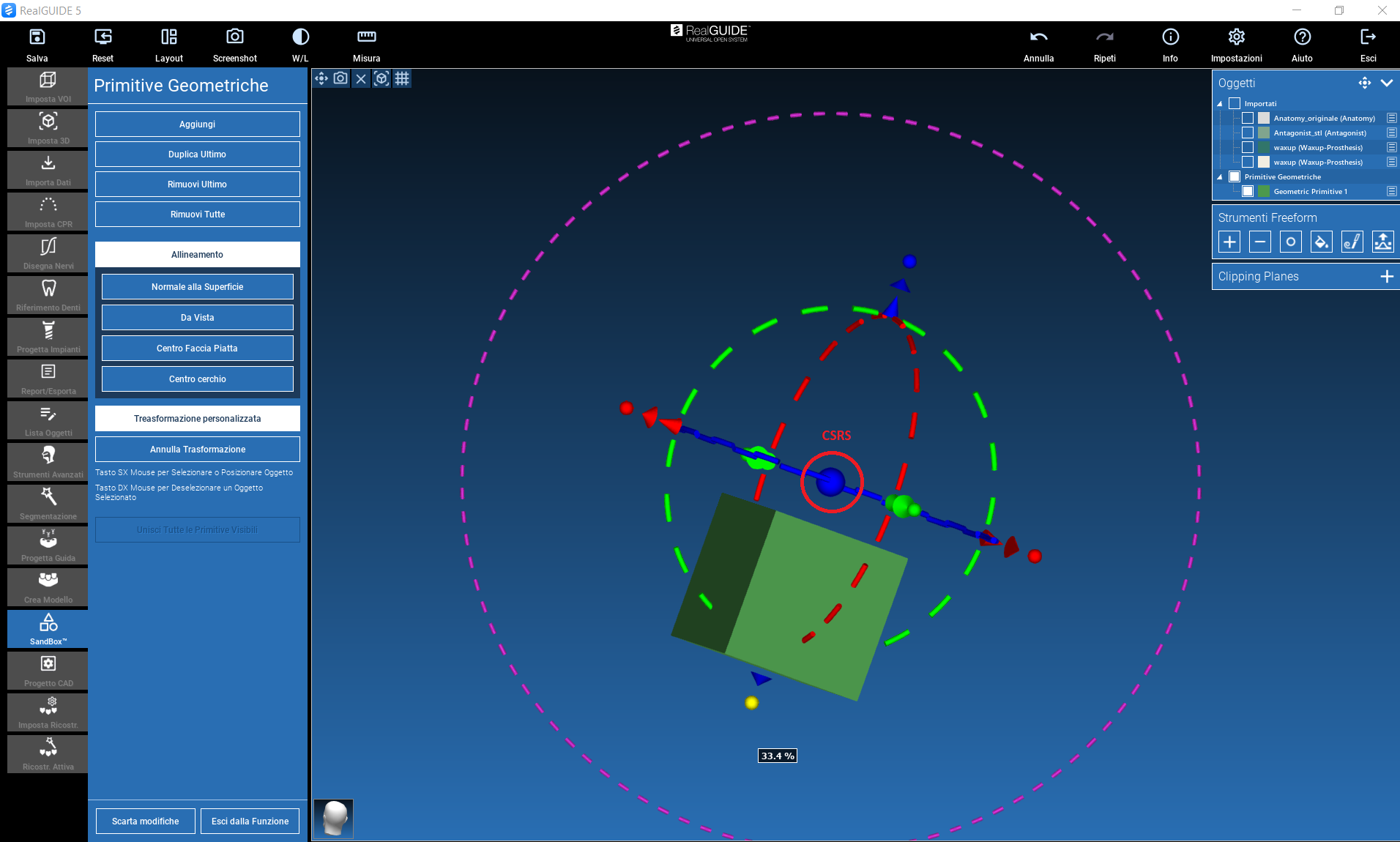Click the Annulla undo arrow

pos(1038,37)
